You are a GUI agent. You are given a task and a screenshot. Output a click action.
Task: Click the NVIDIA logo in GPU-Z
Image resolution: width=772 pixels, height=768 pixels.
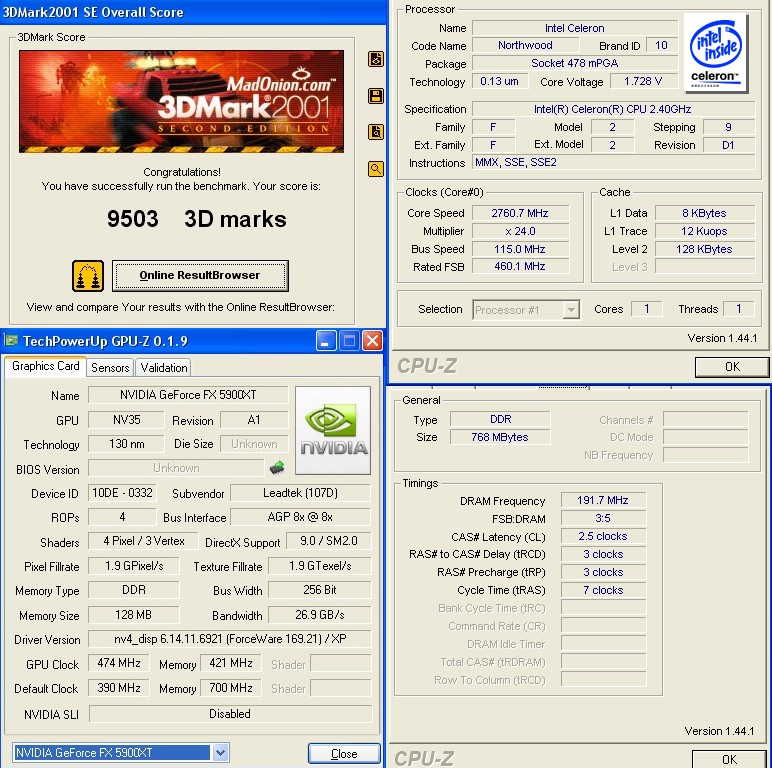coord(333,430)
